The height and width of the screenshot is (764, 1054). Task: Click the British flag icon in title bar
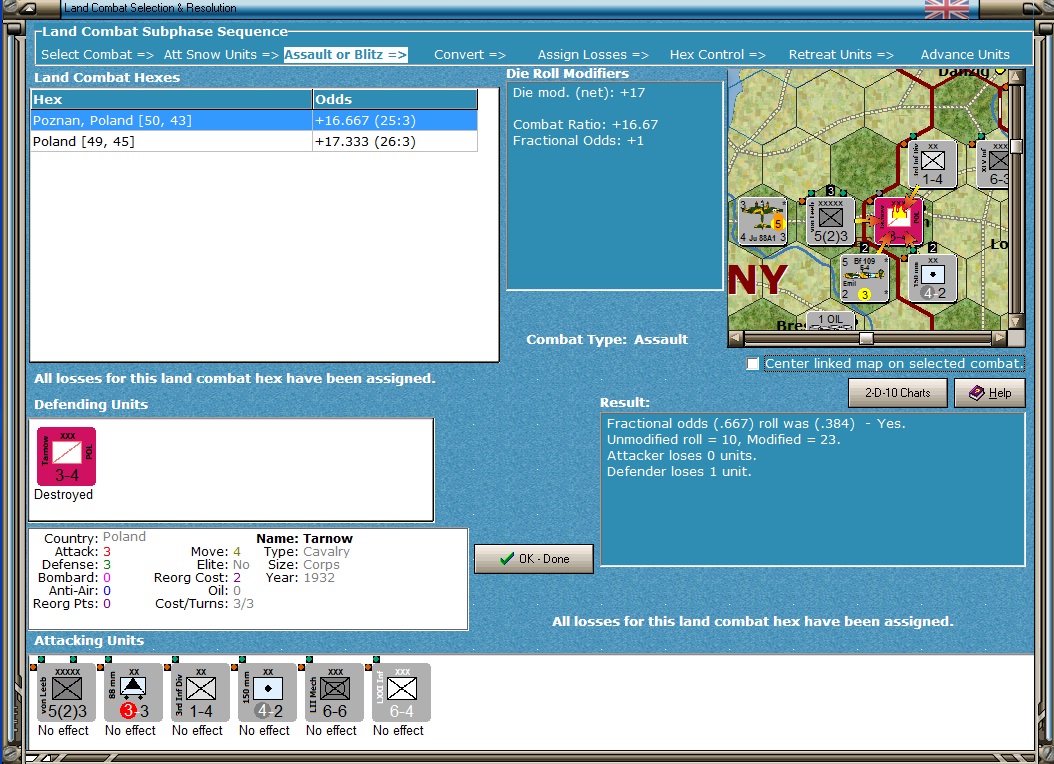pyautogui.click(x=946, y=9)
